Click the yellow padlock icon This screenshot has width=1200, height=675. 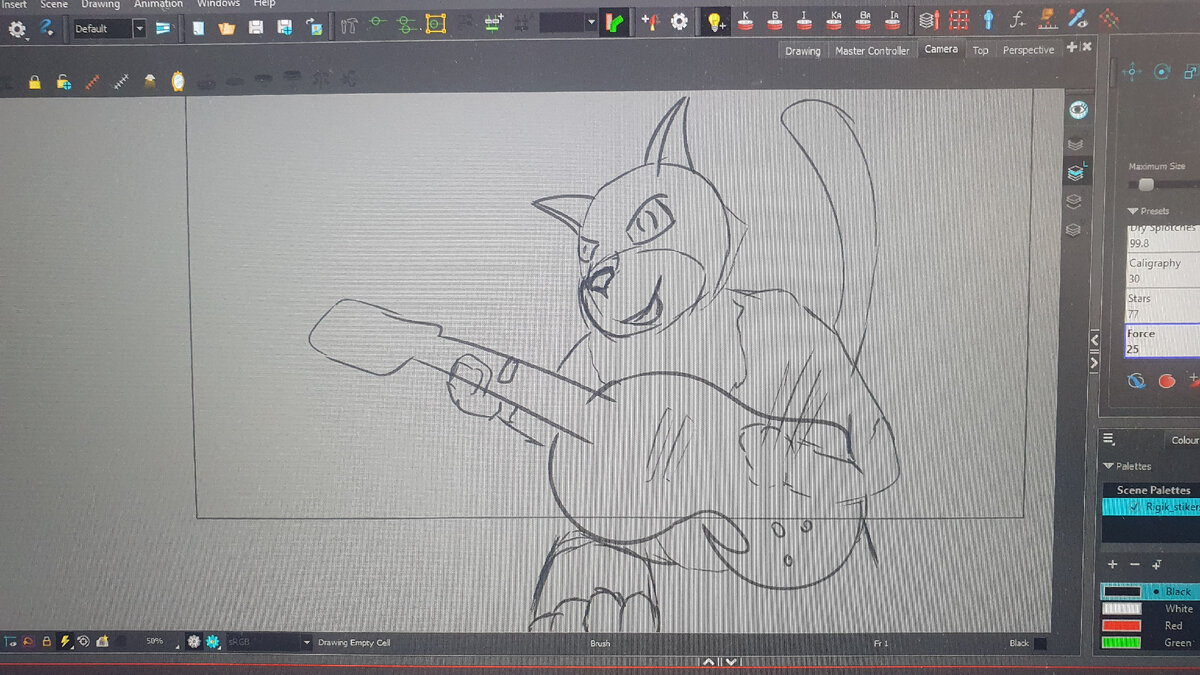pyautogui.click(x=34, y=83)
